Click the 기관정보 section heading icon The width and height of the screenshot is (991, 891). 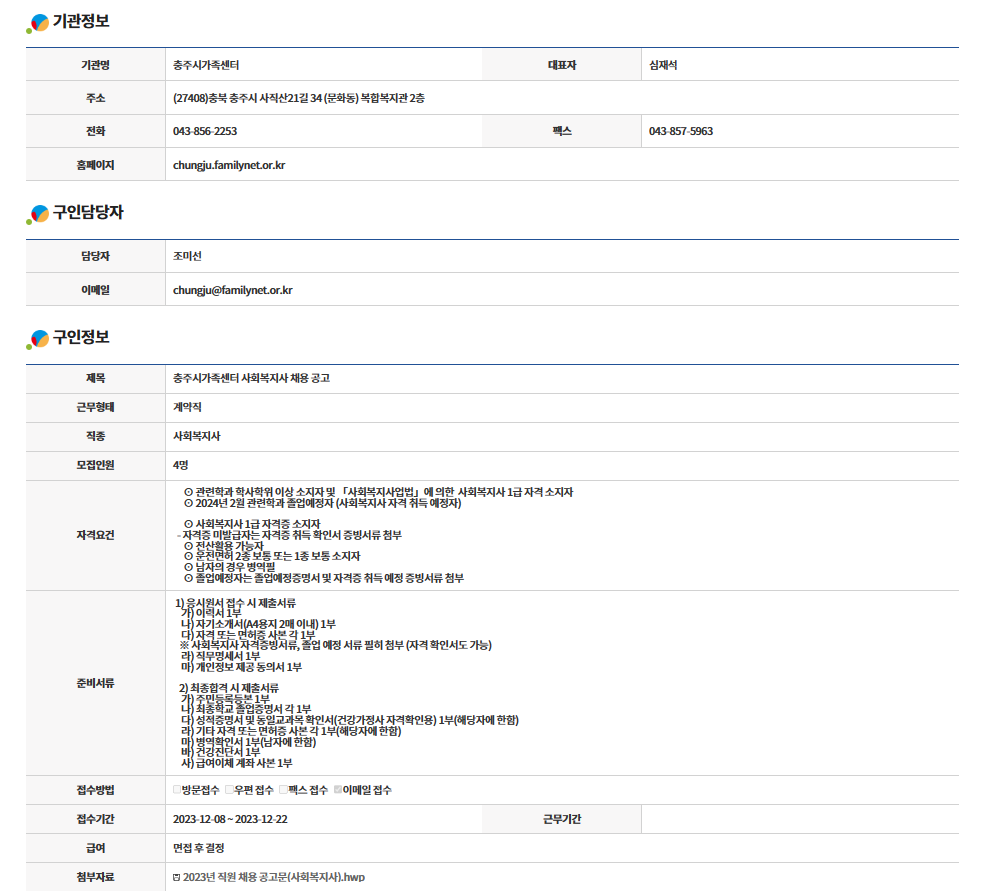(x=38, y=23)
